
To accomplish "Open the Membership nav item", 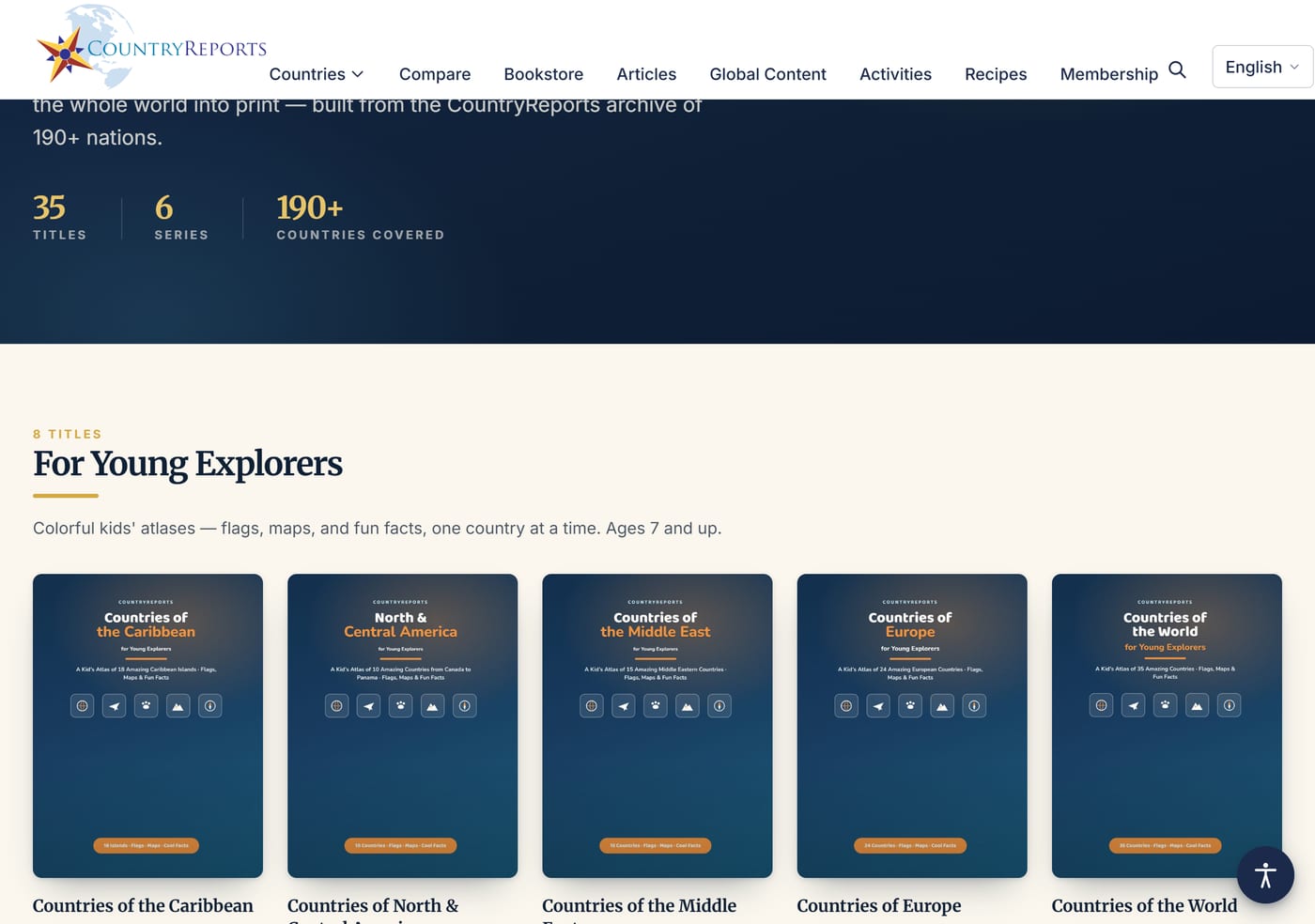I will coord(1108,74).
